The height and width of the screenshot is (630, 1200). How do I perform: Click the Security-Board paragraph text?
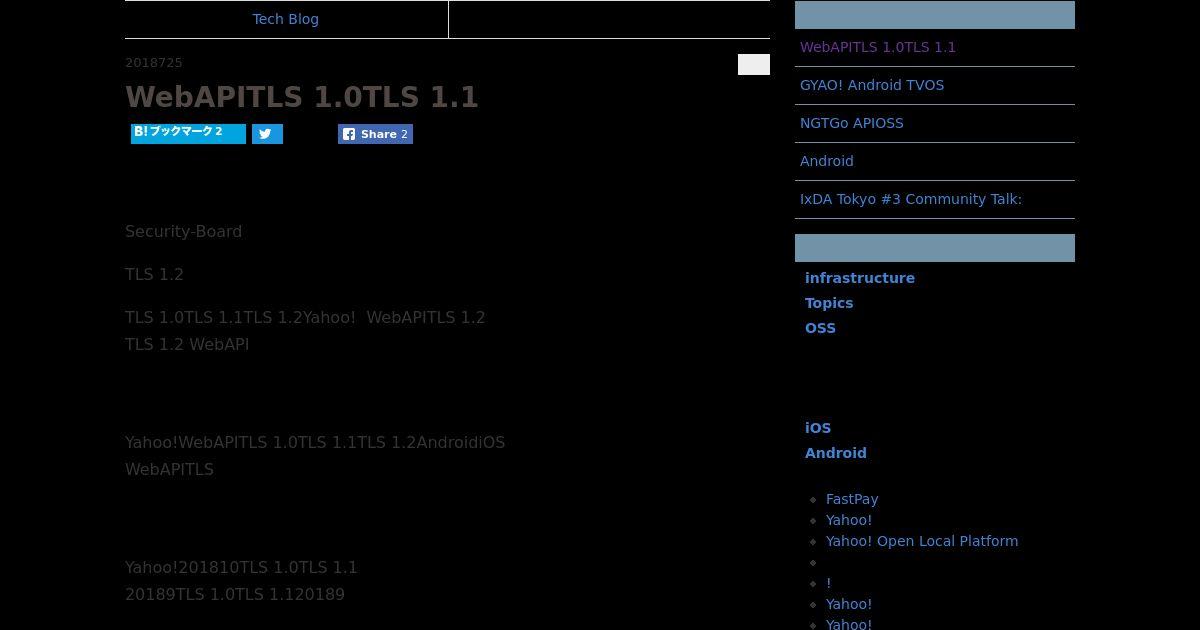click(183, 231)
